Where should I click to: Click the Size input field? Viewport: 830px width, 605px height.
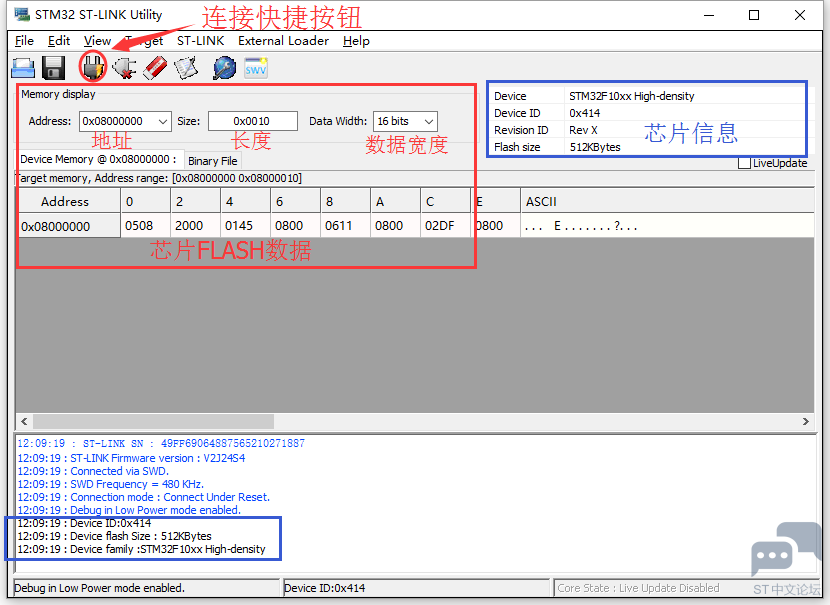point(252,122)
